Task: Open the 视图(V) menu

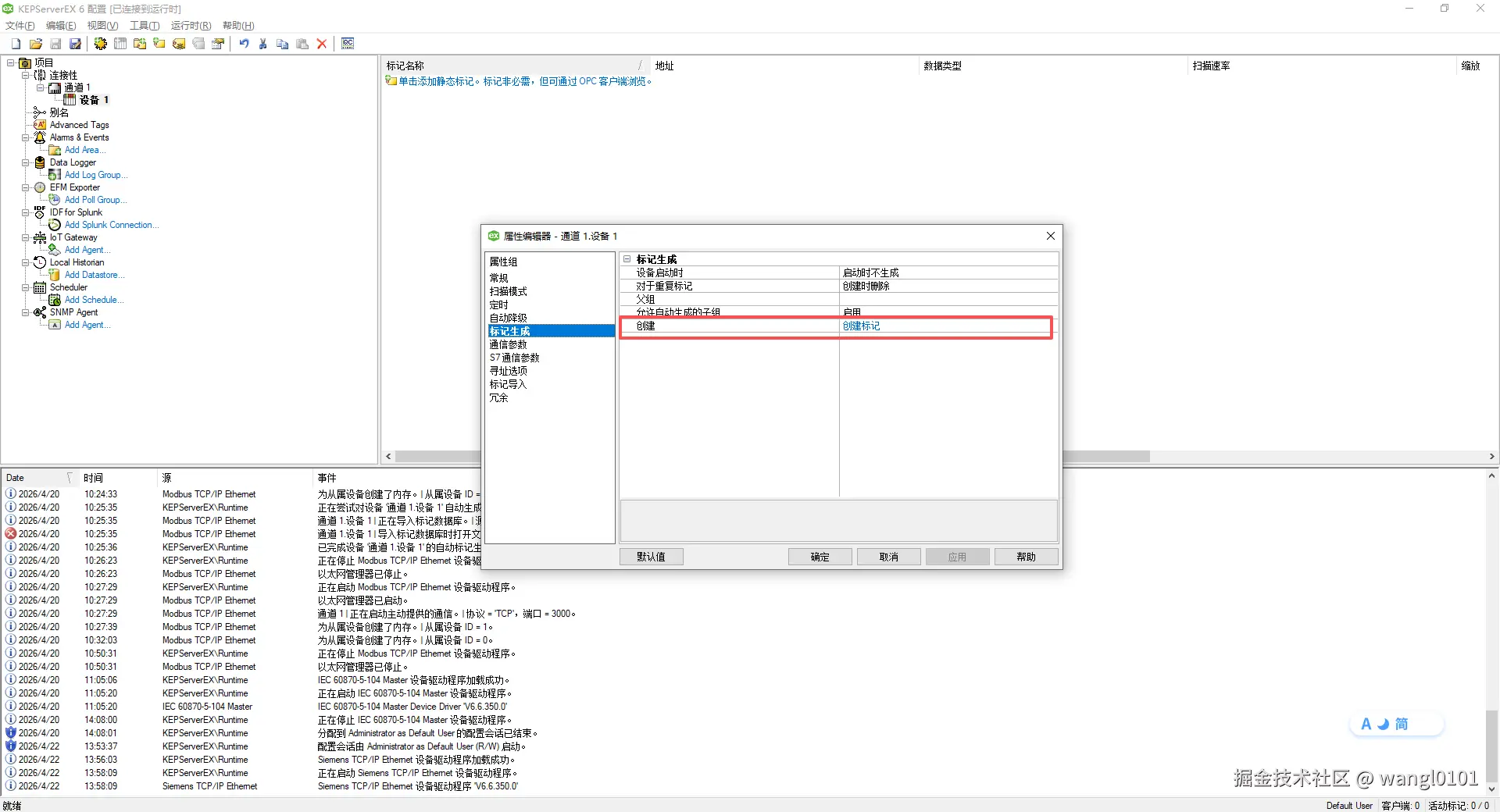Action: [x=102, y=26]
